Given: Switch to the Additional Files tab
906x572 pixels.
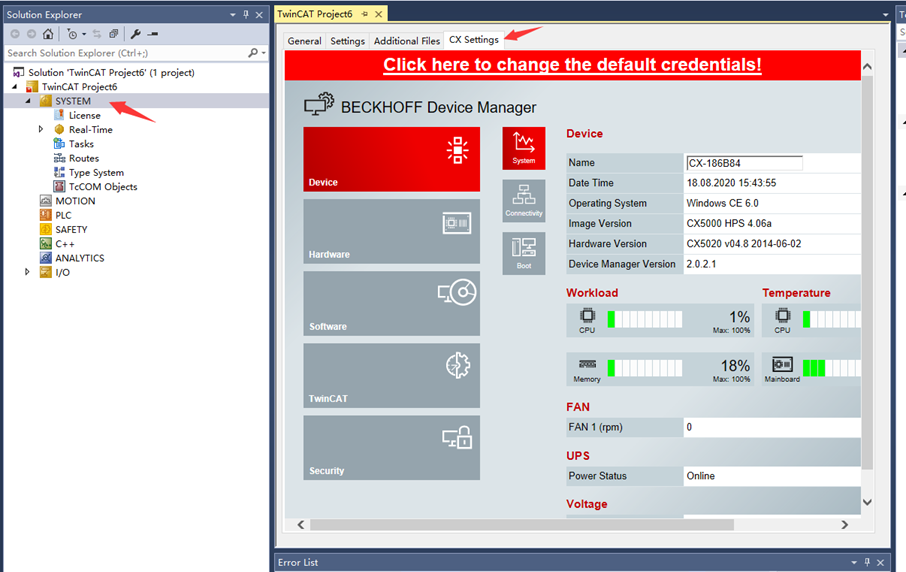Looking at the screenshot, I should [407, 41].
